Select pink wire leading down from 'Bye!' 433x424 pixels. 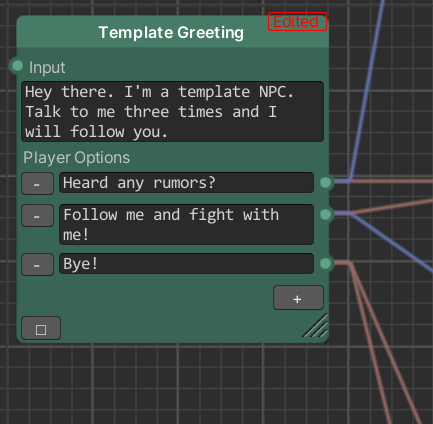(370, 343)
